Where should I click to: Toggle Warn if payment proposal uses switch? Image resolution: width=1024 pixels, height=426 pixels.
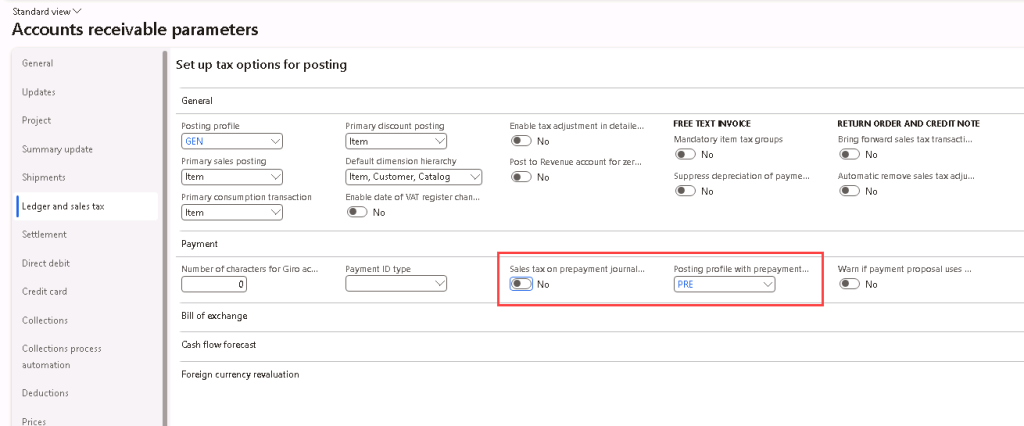849,284
